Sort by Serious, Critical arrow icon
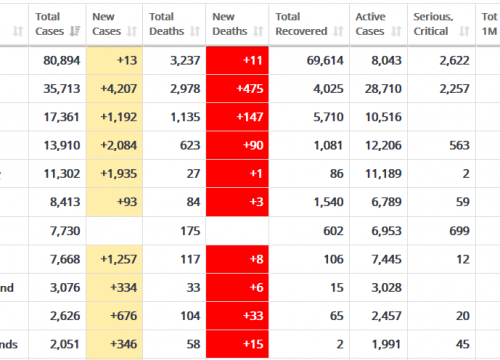Screen dimensions: 500x360 (464, 31)
